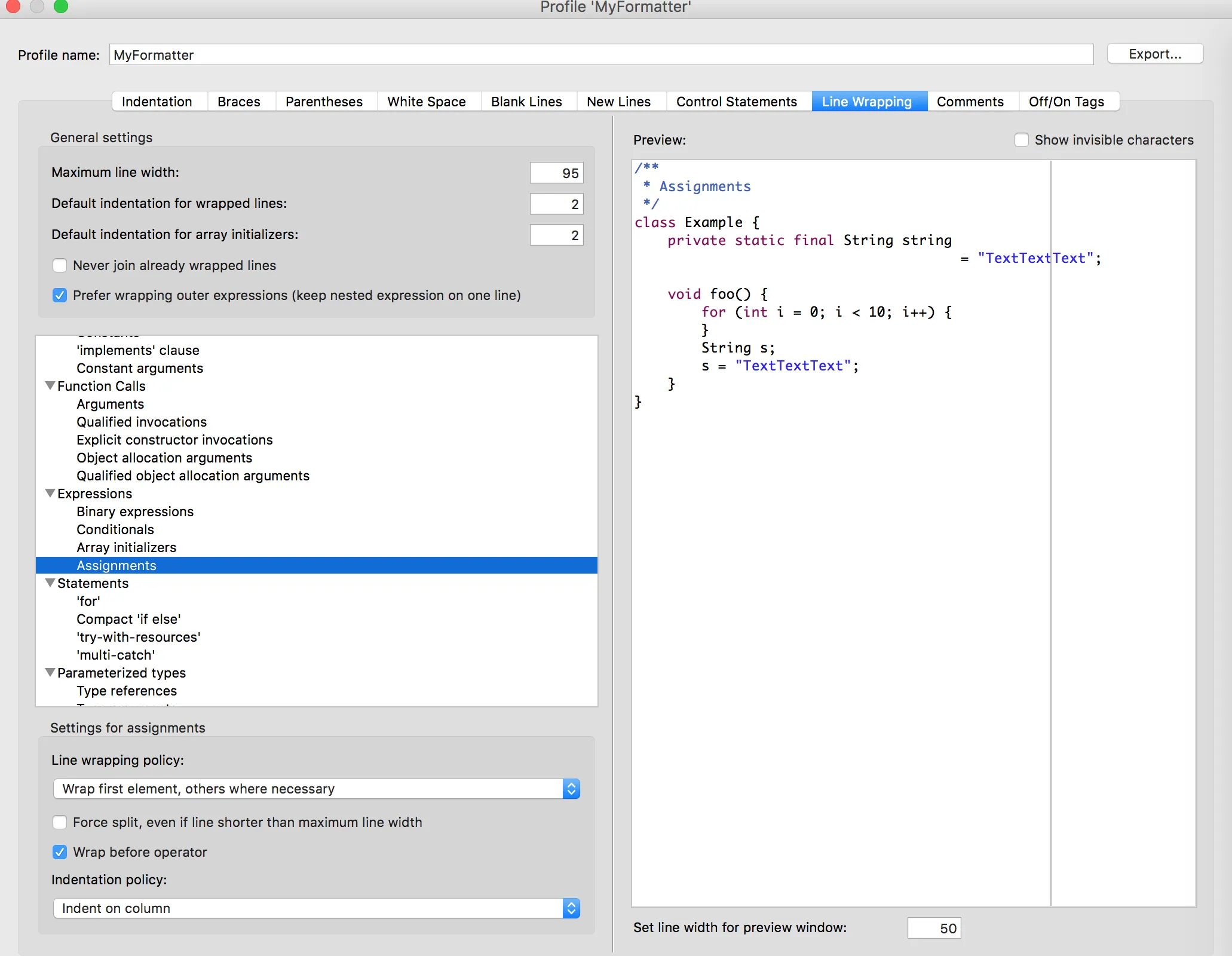Viewport: 1232px width, 956px height.
Task: Click the Profile name text field
Action: coord(600,55)
